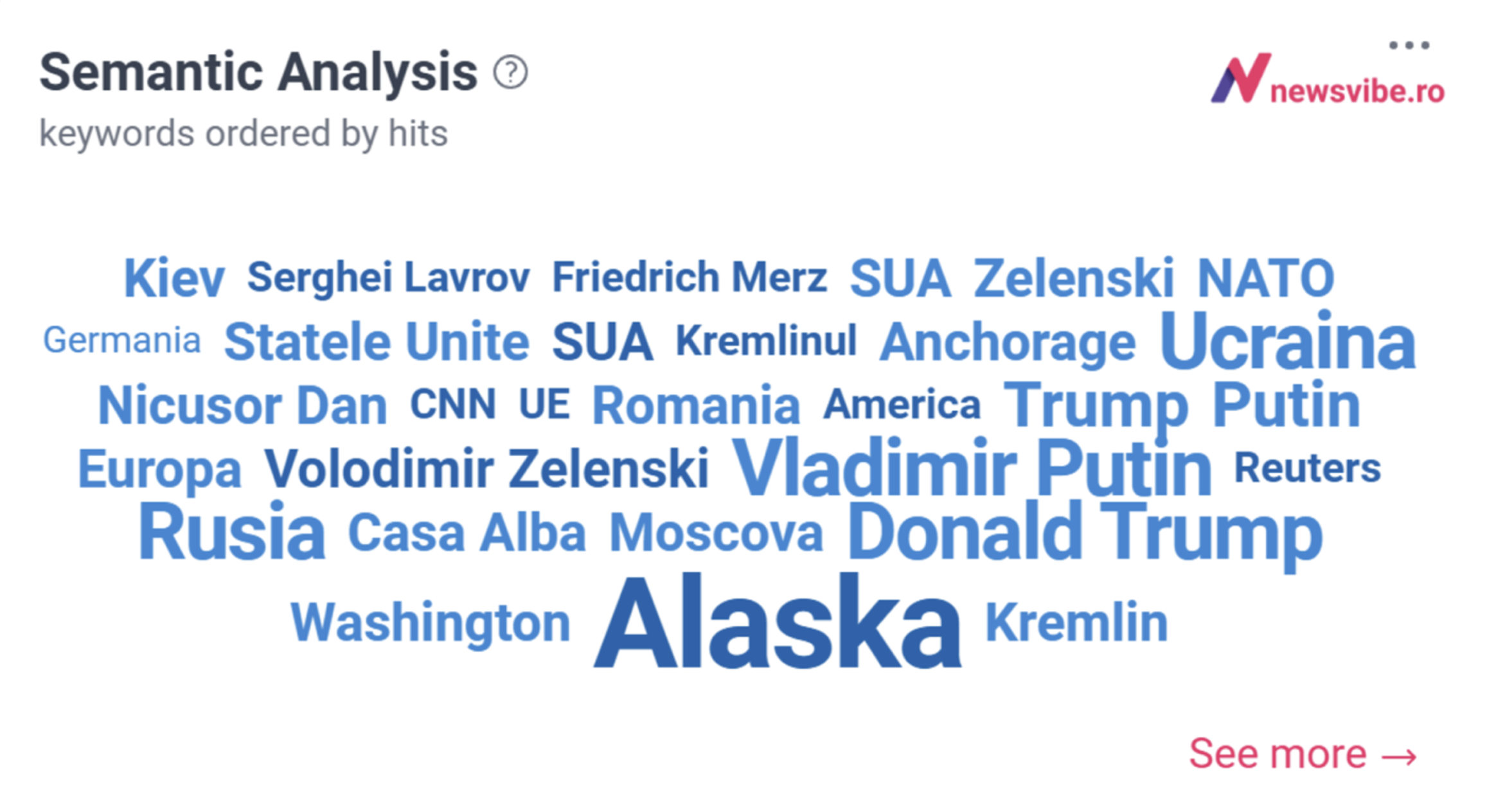
Task: Select the Statele Unite keyword
Action: 377,341
